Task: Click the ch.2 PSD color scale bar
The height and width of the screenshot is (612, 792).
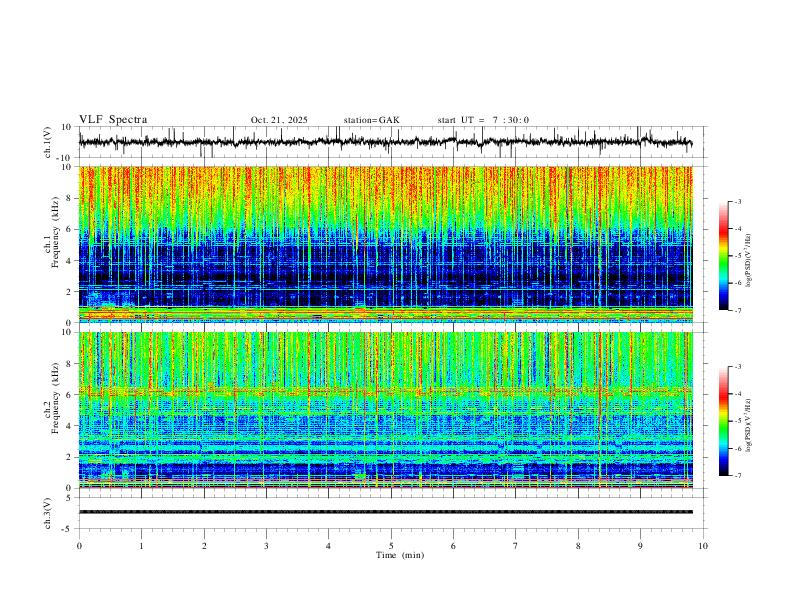Action: click(x=724, y=421)
